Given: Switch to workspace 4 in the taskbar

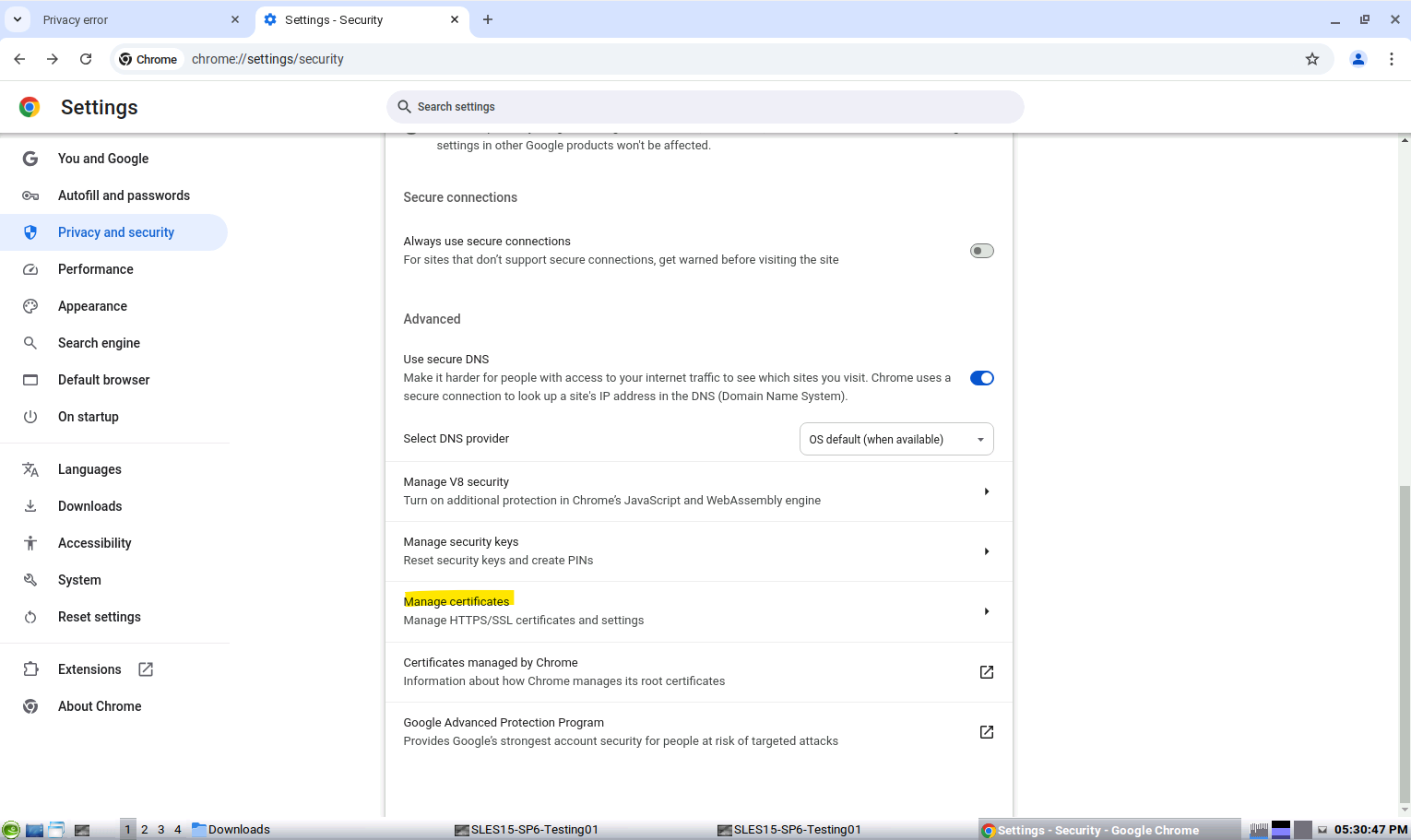Looking at the screenshot, I should [178, 830].
